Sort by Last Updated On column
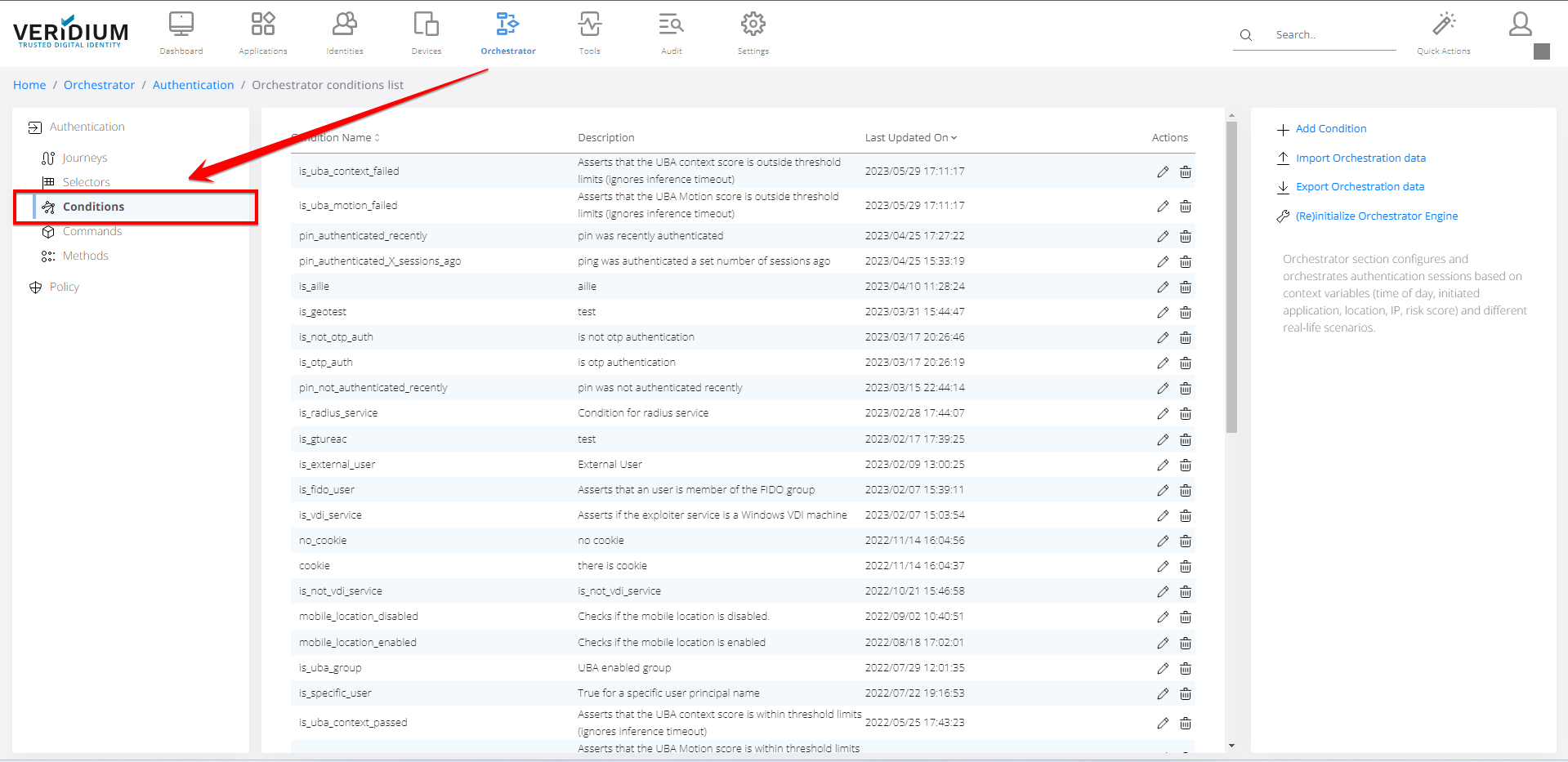The height and width of the screenshot is (762, 1568). (x=910, y=137)
